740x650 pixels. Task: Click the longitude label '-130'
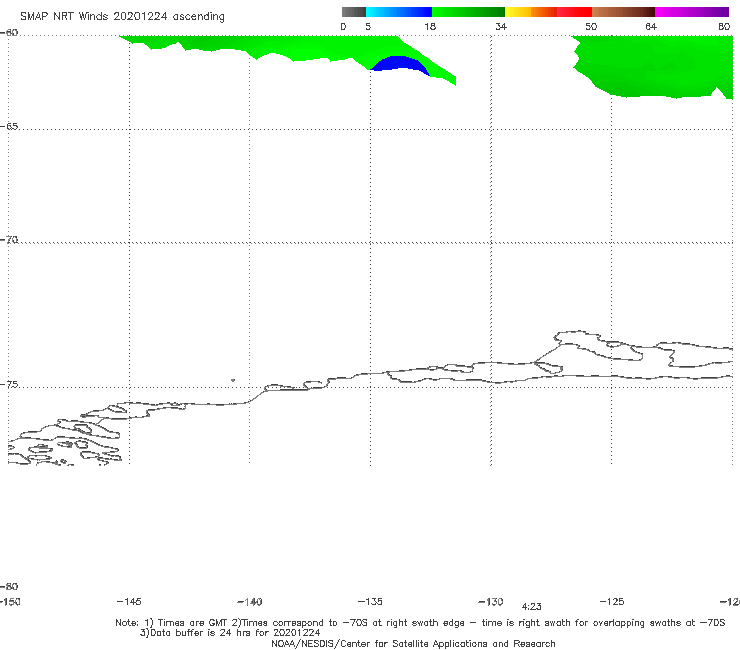point(491,602)
